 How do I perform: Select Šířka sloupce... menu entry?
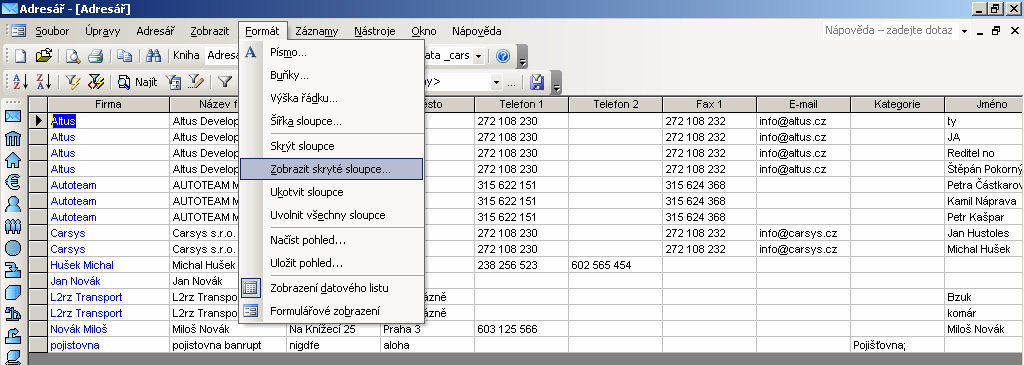pos(332,121)
